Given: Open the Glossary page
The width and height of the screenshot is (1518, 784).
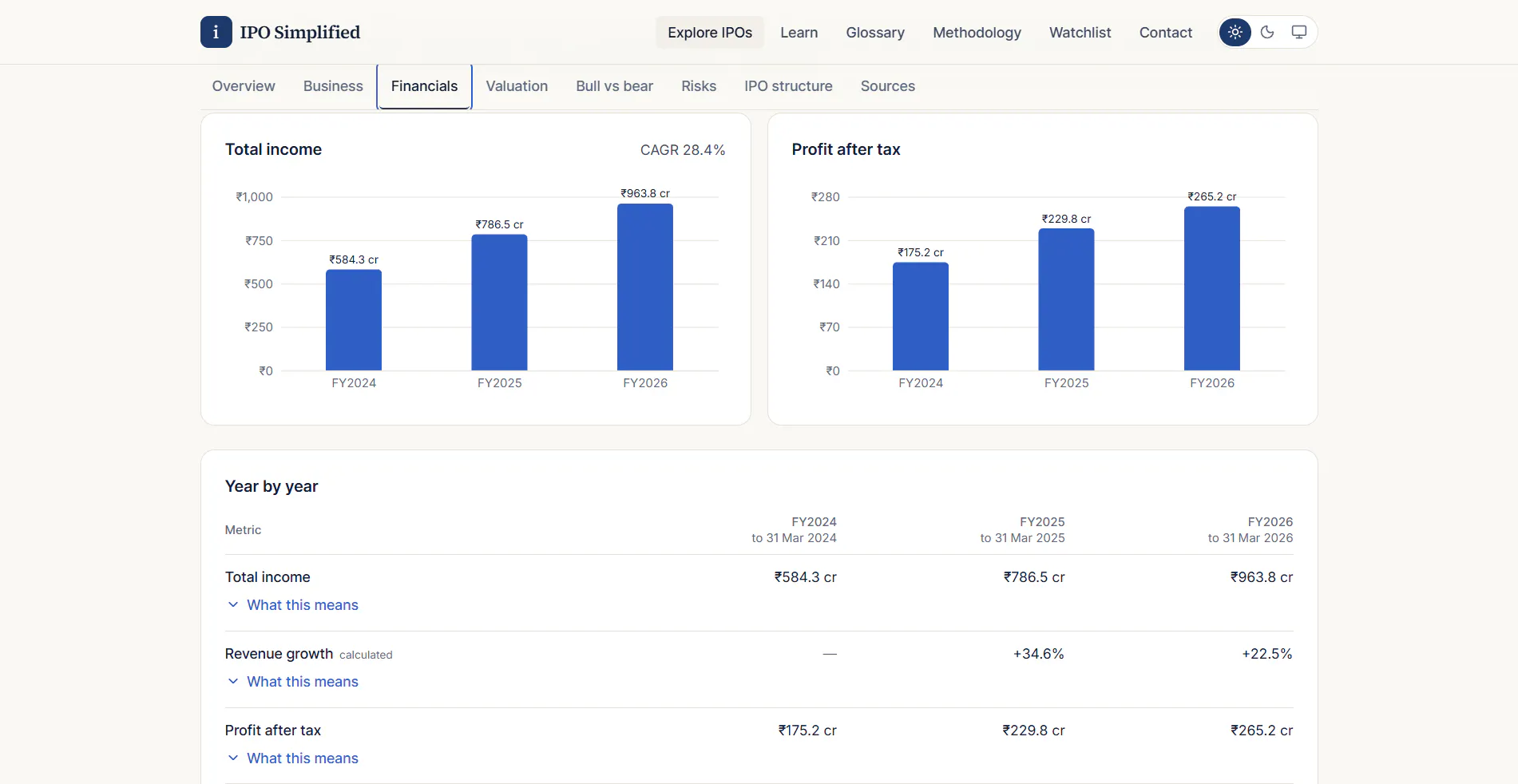Looking at the screenshot, I should coord(875,32).
